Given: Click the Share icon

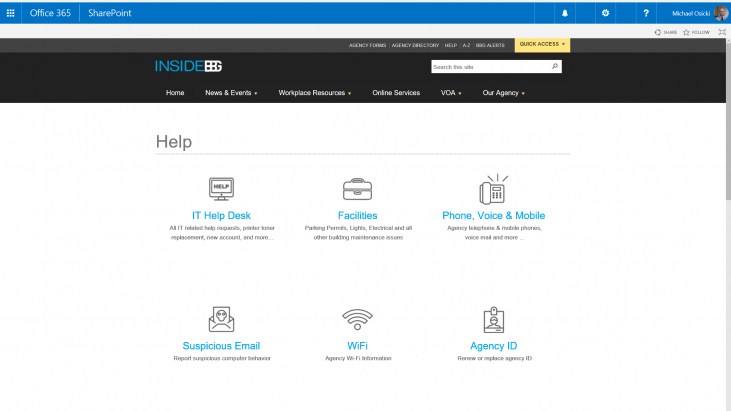Looking at the screenshot, I should [x=658, y=32].
